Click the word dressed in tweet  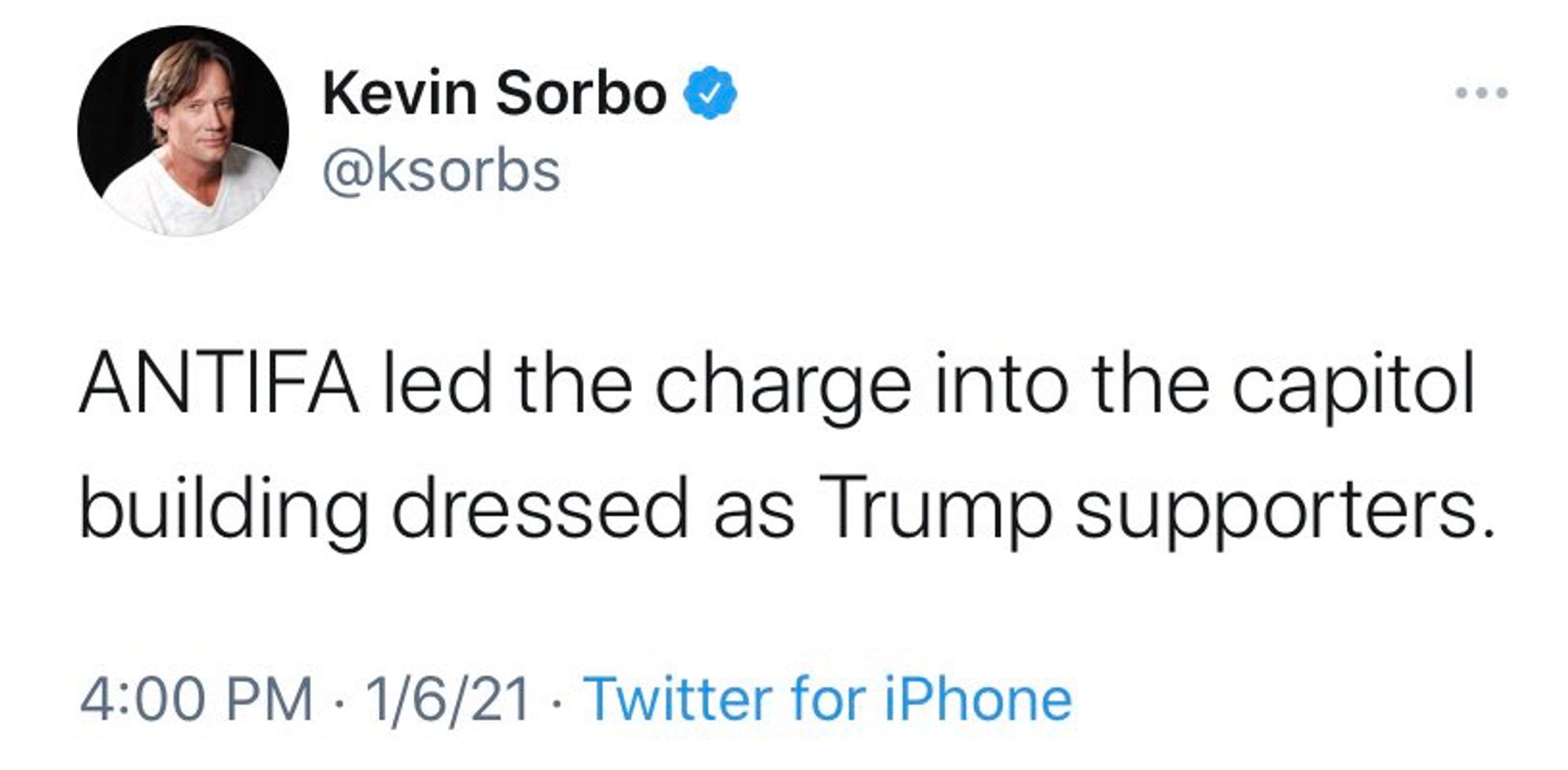point(539,510)
